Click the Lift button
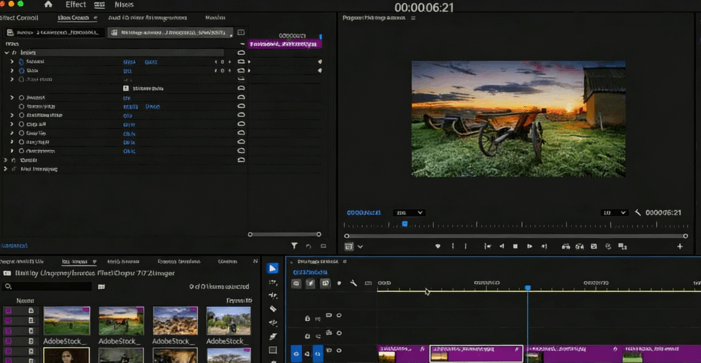 (x=566, y=246)
